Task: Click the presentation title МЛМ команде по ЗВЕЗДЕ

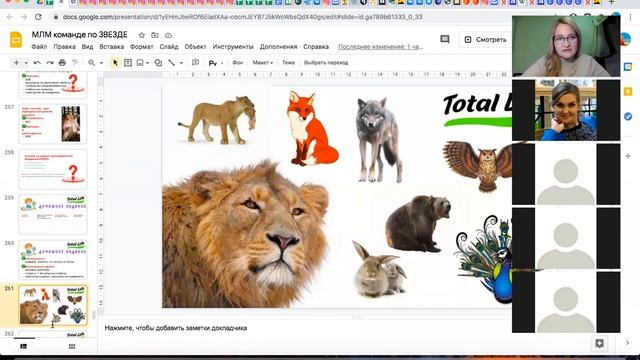Action: pyautogui.click(x=80, y=35)
